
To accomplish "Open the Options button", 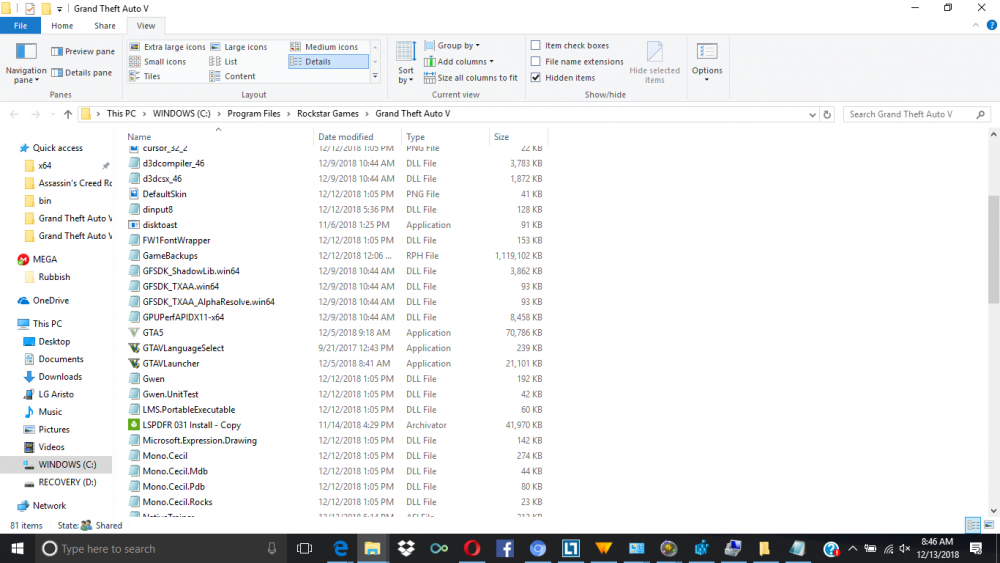I will 707,62.
